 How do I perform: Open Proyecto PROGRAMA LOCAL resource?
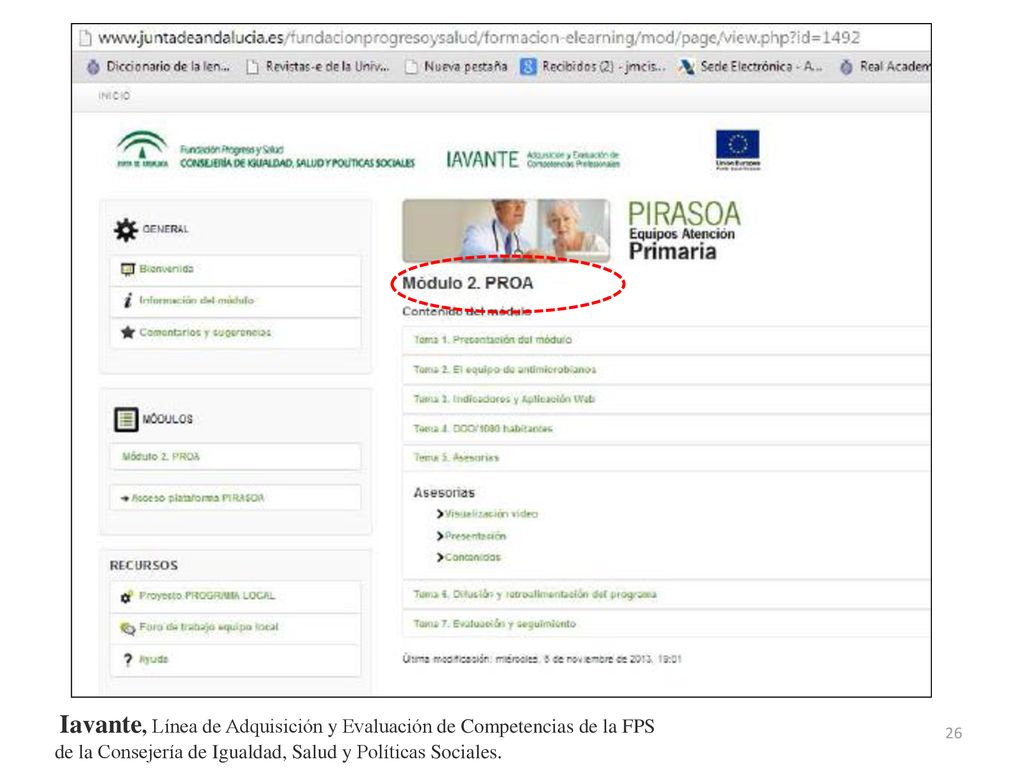[x=235, y=596]
